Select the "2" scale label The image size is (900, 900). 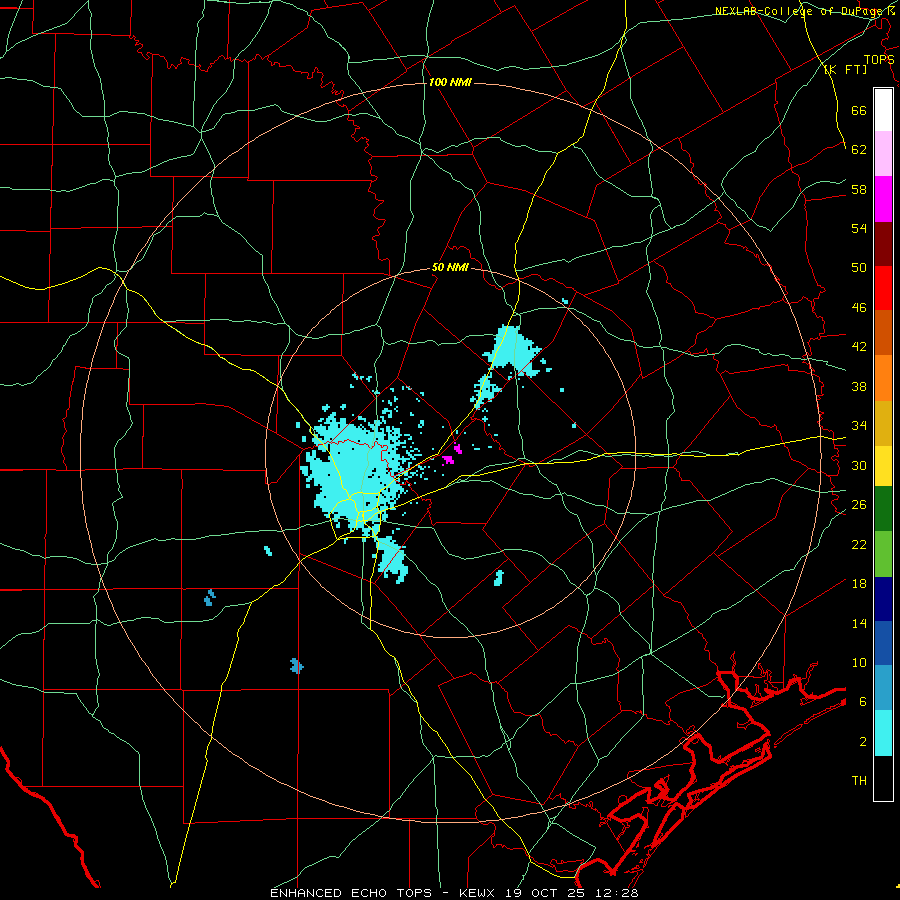coord(862,742)
